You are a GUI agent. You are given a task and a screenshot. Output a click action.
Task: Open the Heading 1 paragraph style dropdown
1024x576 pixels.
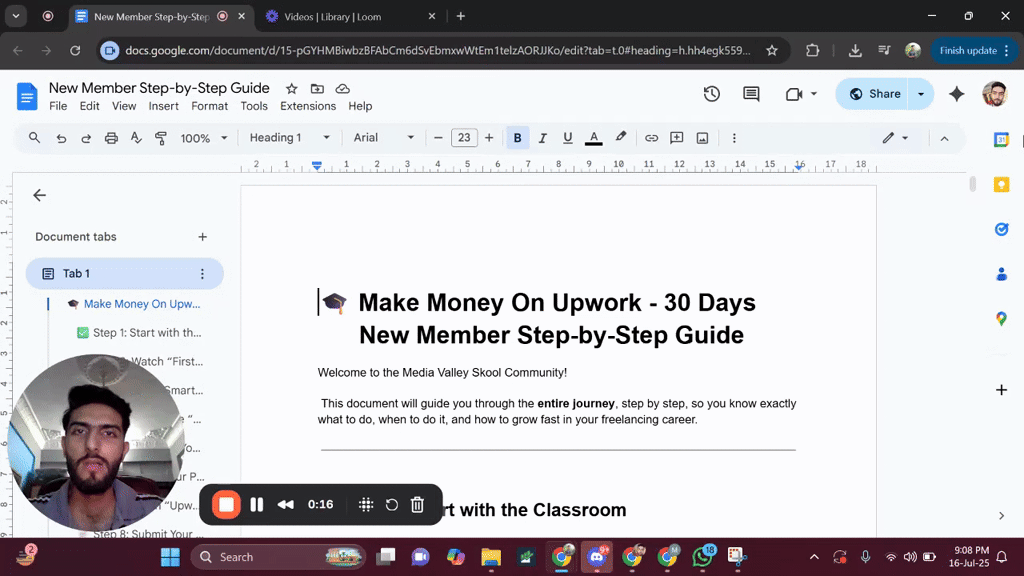click(289, 138)
